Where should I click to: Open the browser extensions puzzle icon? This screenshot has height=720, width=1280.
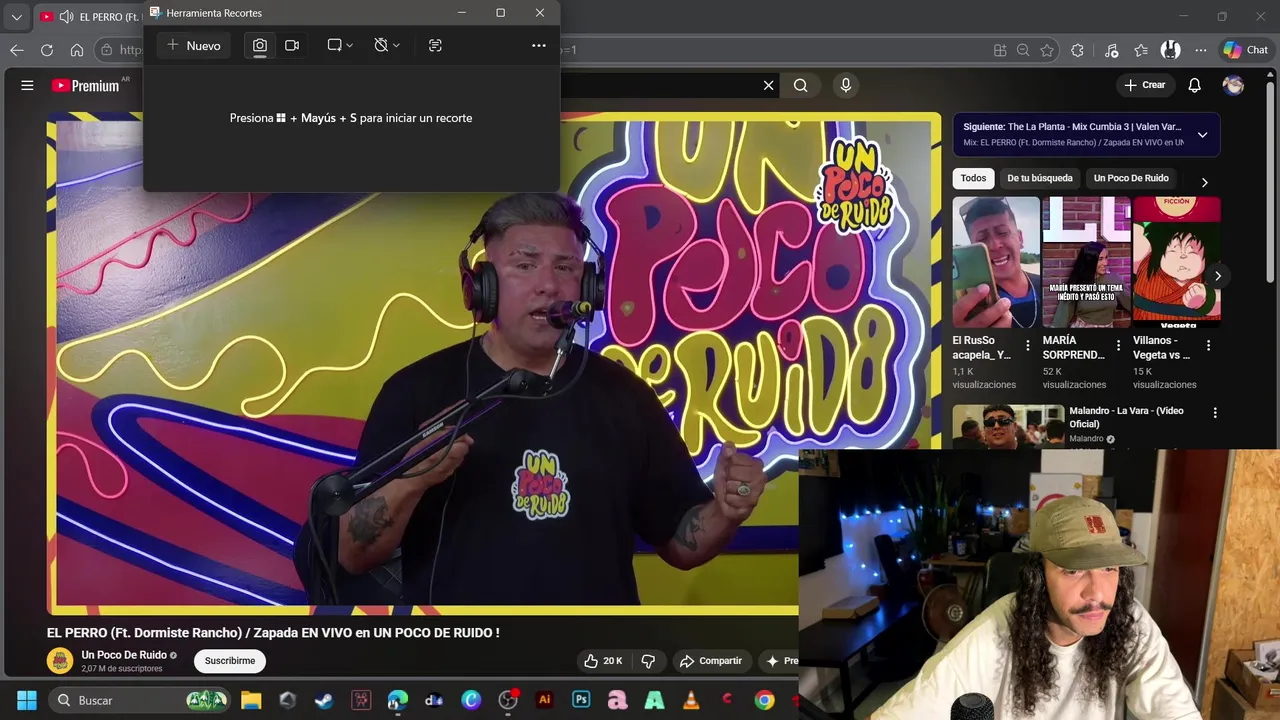pos(1077,50)
